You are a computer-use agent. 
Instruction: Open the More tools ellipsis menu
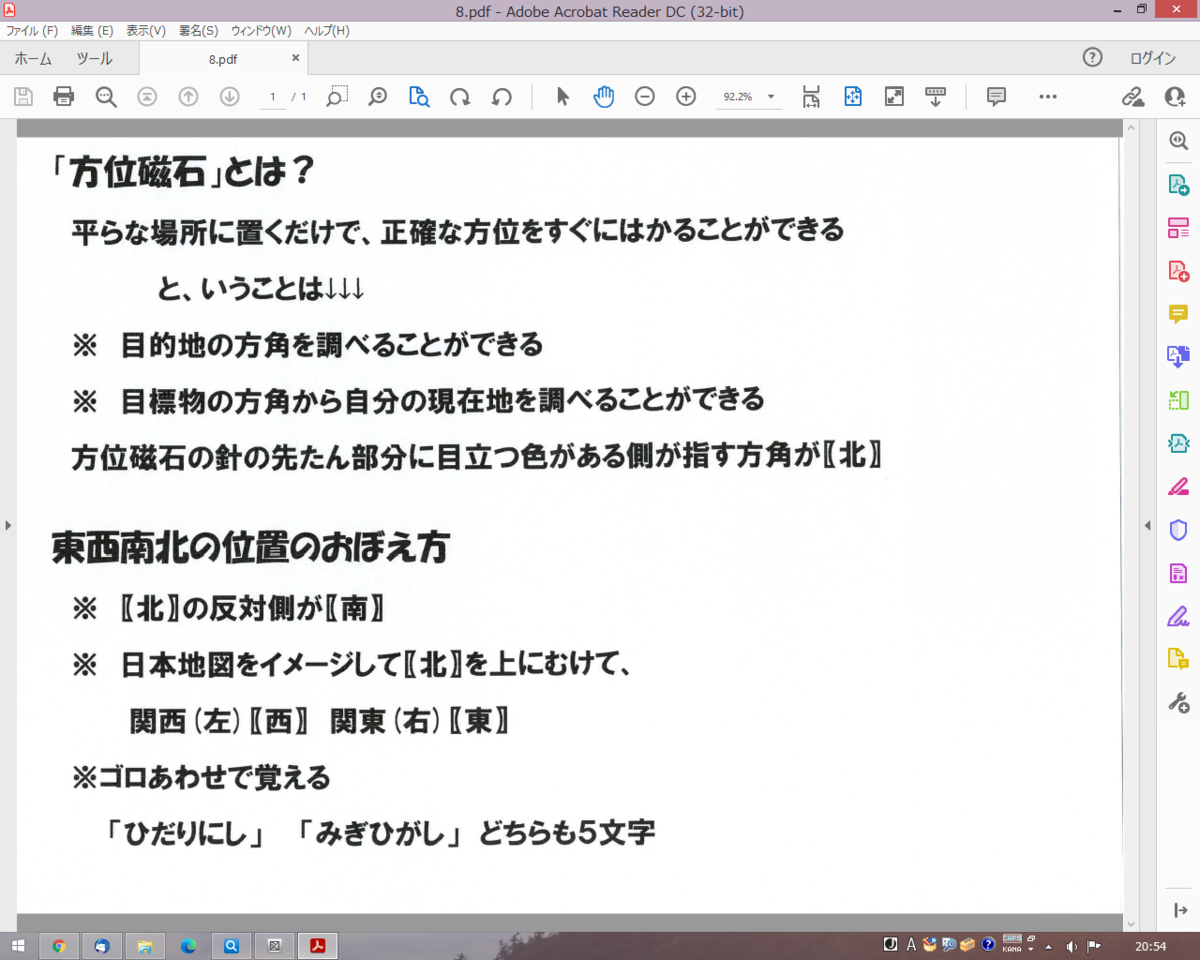point(1048,97)
